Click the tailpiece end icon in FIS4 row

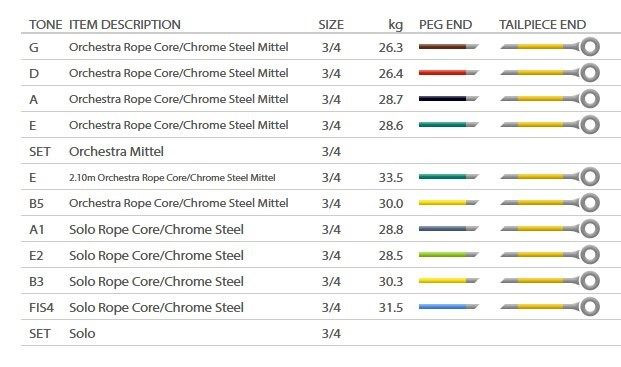[550, 307]
